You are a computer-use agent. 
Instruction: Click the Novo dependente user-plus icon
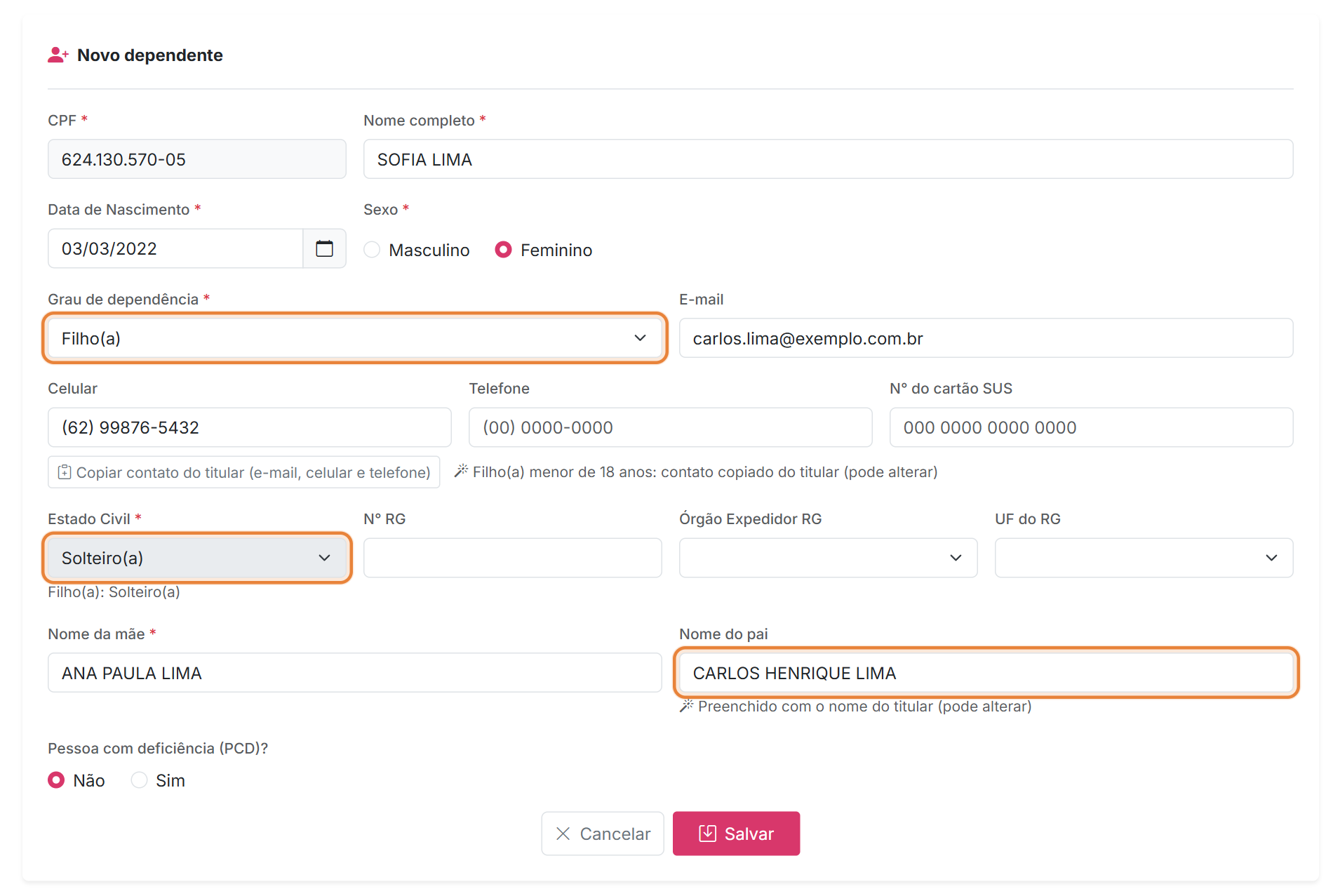point(58,55)
